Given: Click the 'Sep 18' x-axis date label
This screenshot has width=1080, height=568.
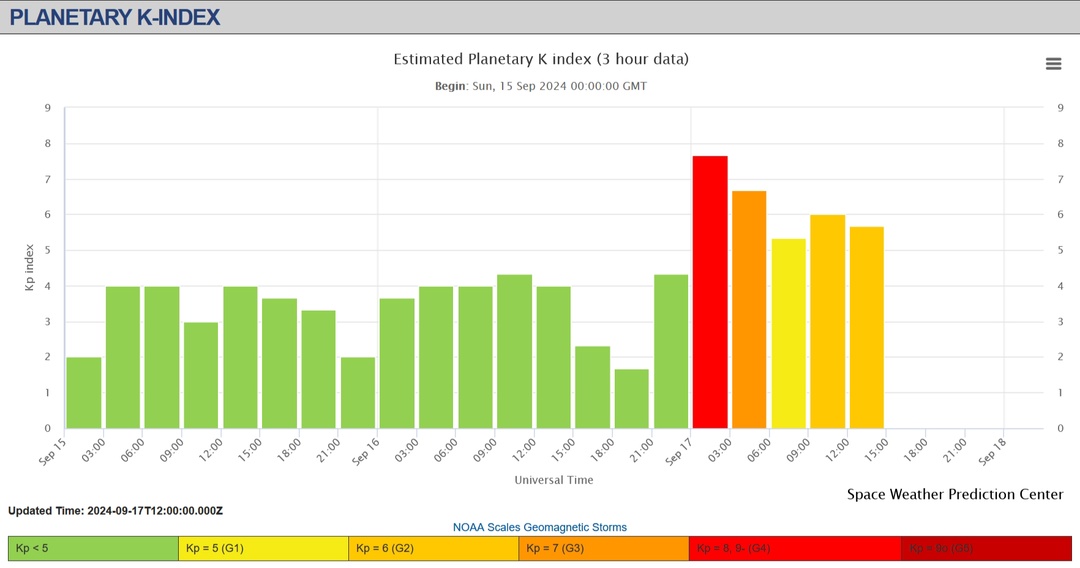Looking at the screenshot, I should coord(992,452).
